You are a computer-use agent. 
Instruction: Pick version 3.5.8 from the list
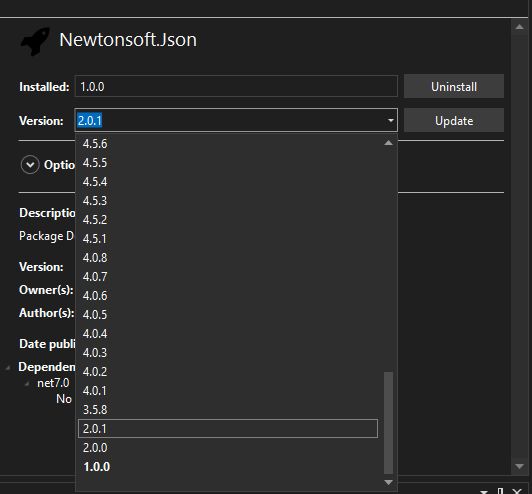[228, 410]
